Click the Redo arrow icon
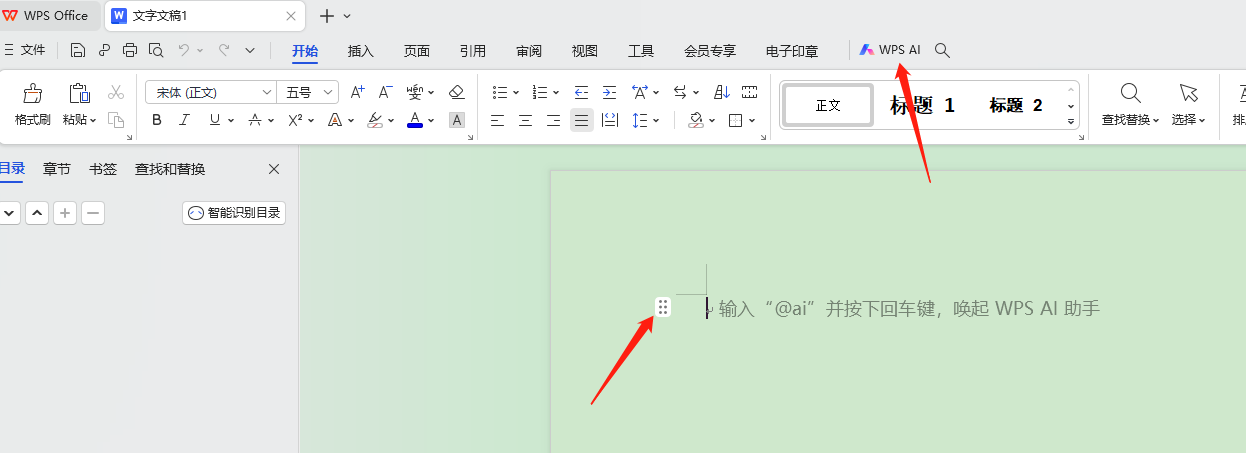The height and width of the screenshot is (453, 1246). coord(224,50)
